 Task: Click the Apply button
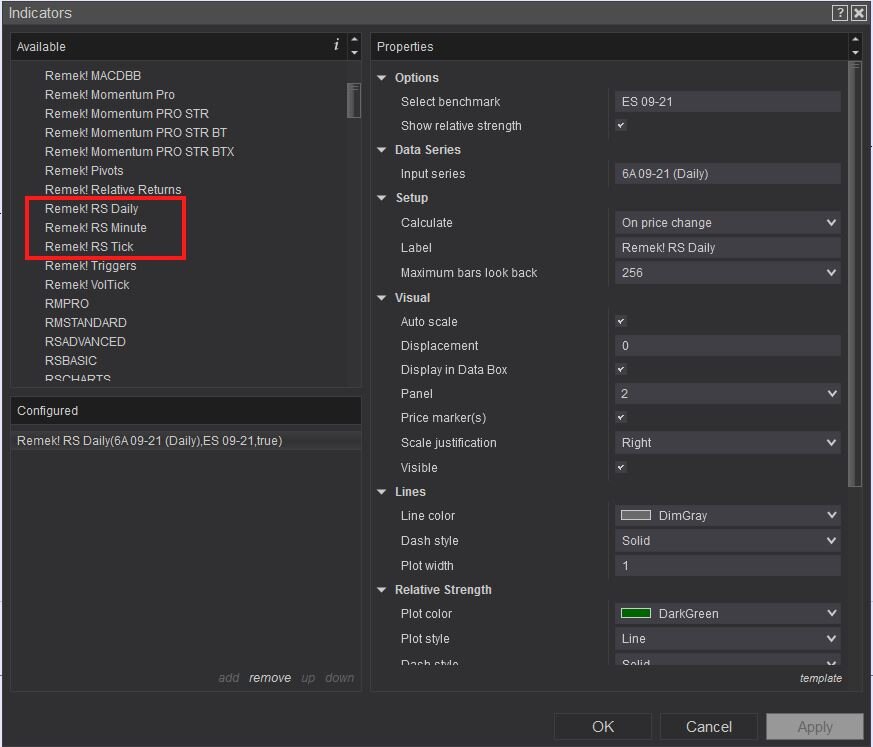[x=815, y=726]
